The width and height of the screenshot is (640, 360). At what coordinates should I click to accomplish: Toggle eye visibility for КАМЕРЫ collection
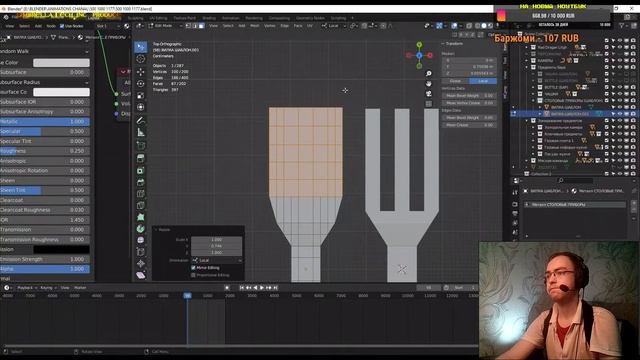620,60
